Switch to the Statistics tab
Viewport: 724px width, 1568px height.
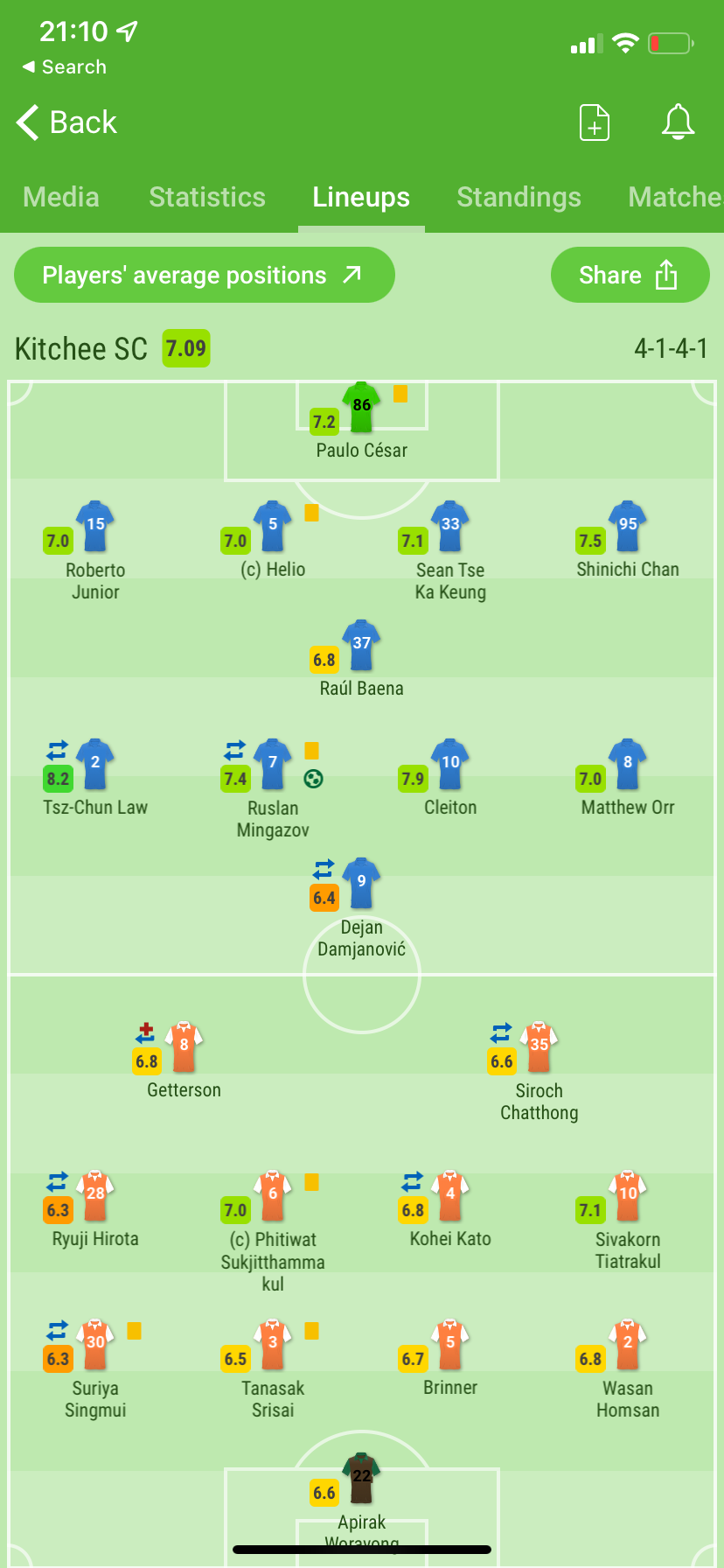(207, 197)
